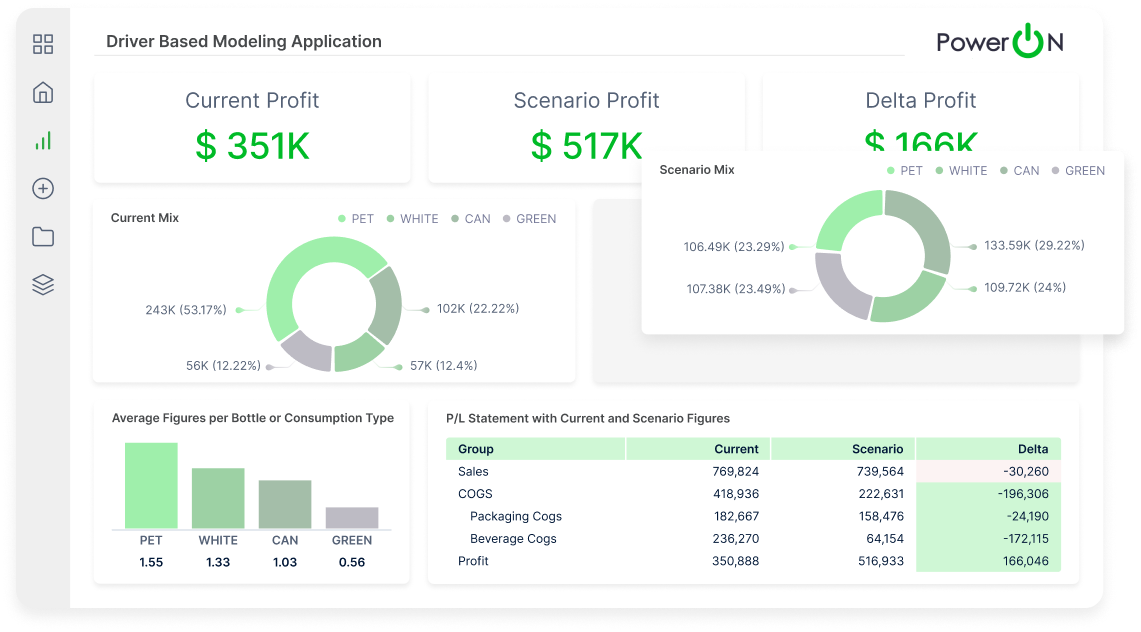The height and width of the screenshot is (632, 1141).
Task: Open the folder icon in the sidebar
Action: (x=42, y=236)
